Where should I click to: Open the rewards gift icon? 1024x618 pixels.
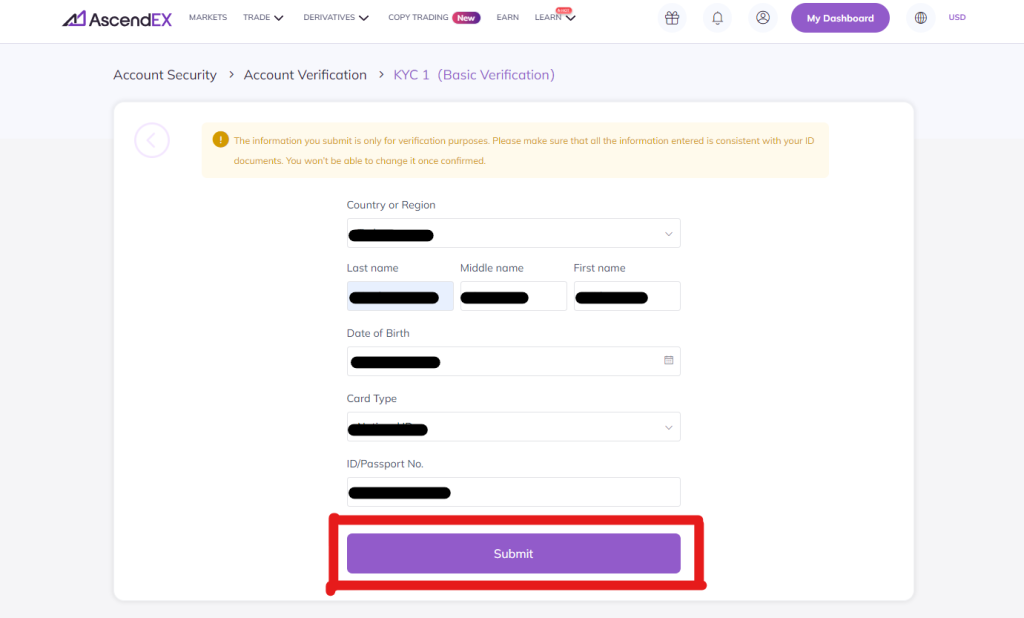671,17
